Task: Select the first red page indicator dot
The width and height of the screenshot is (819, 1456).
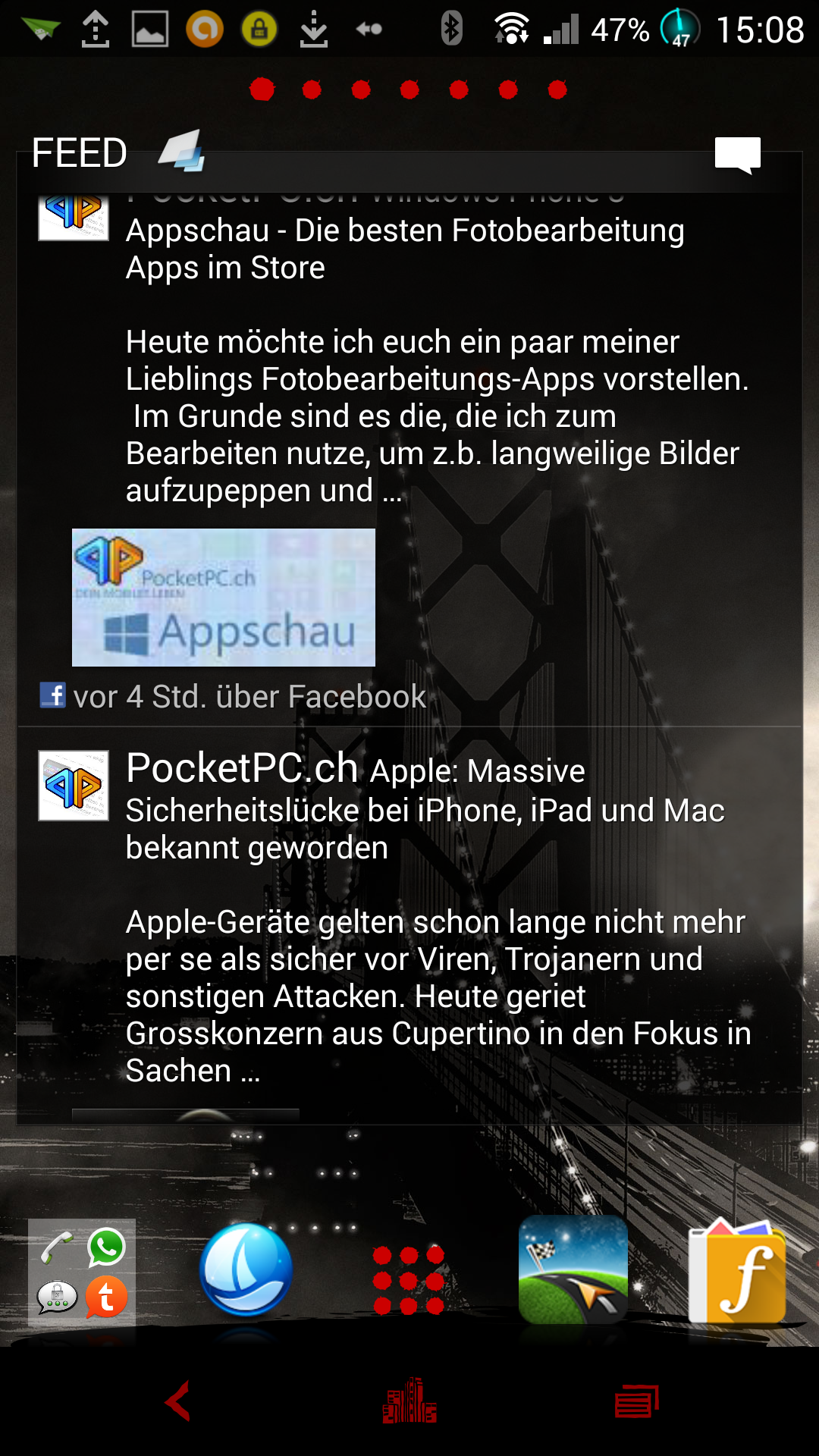Action: pos(262,89)
